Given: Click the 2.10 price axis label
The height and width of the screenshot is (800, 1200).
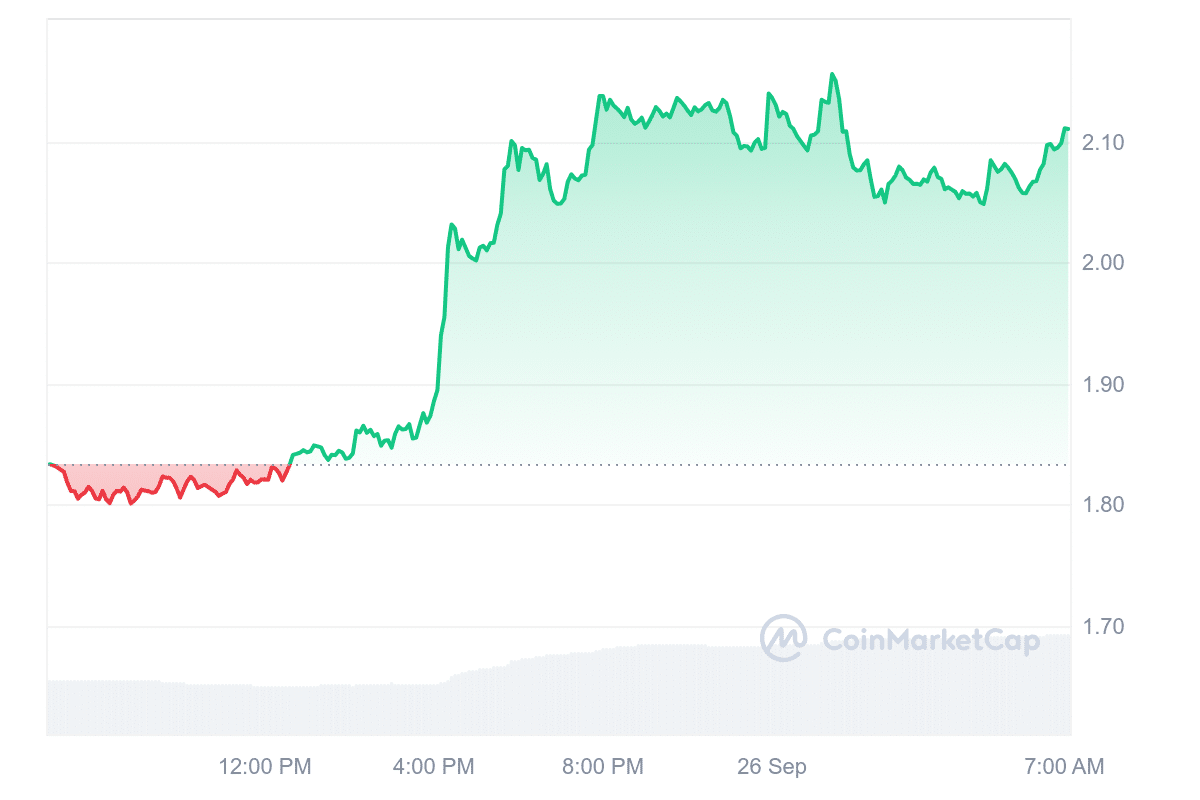Looking at the screenshot, I should (1103, 143).
